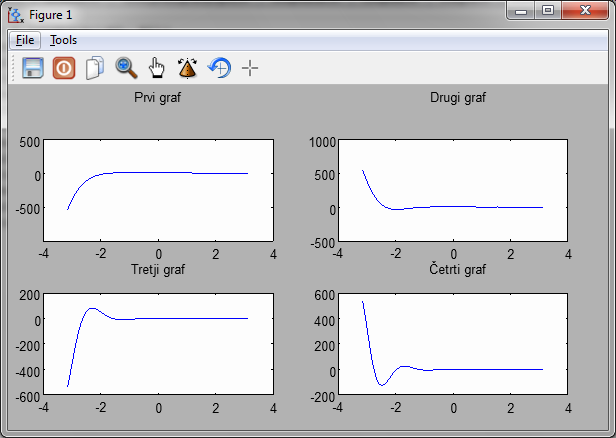Click the red power/quit toolbar icon
Viewport: 616px width, 438px height.
point(64,68)
